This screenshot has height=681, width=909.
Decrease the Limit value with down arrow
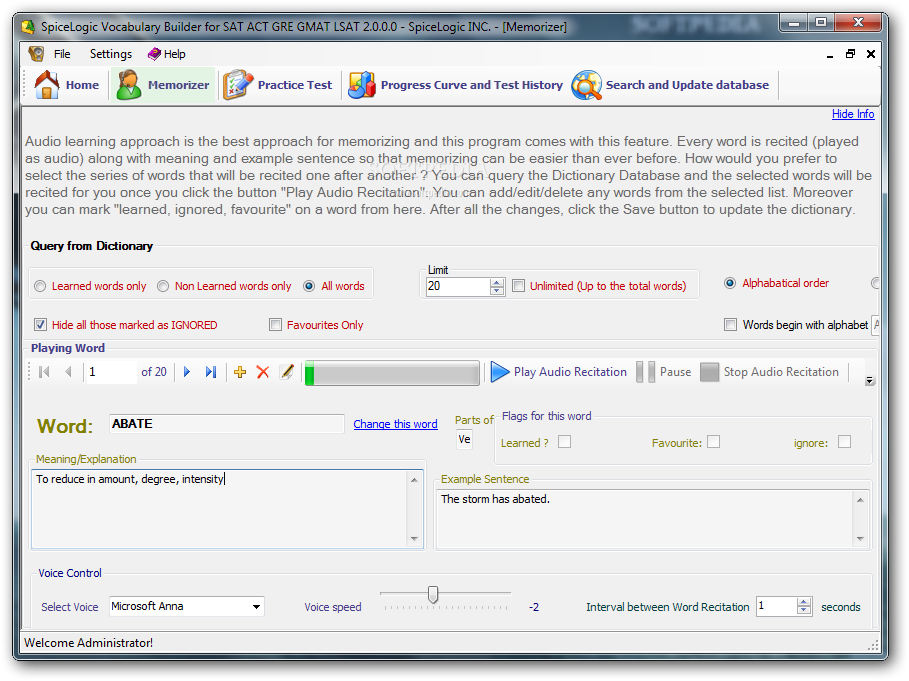click(x=497, y=290)
